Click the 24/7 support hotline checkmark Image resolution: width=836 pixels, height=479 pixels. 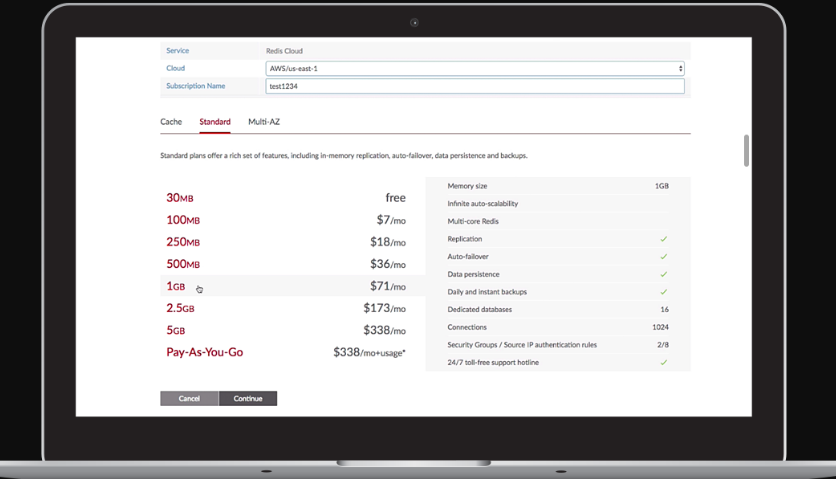pyautogui.click(x=664, y=362)
